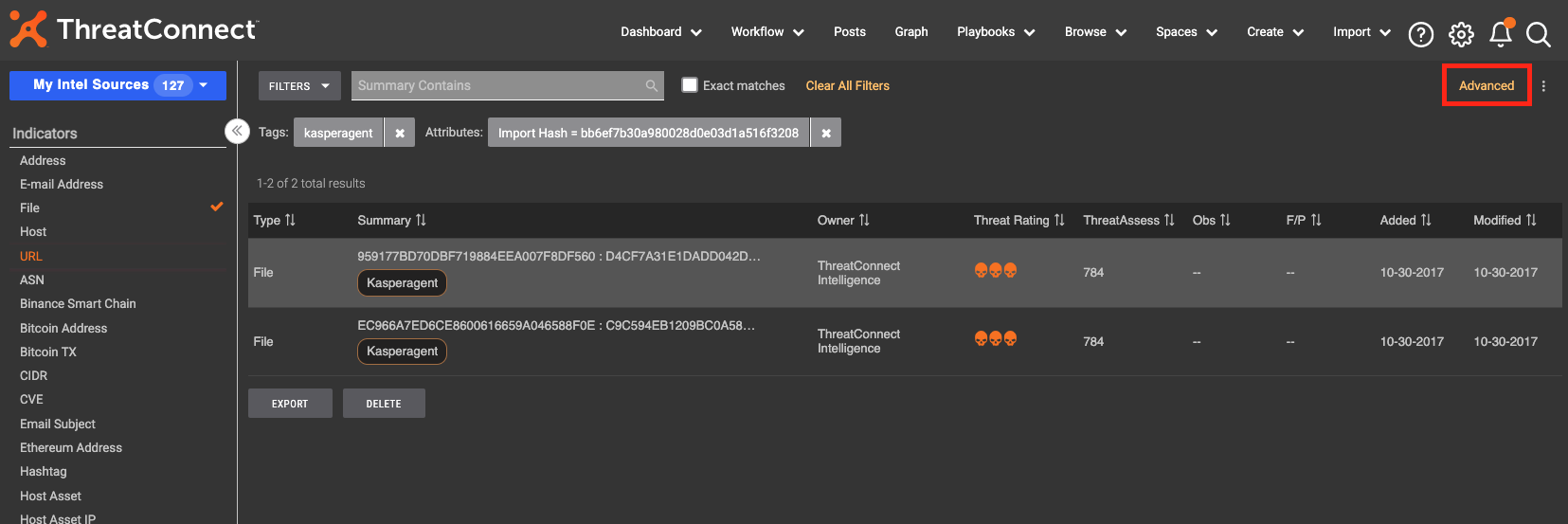
Task: Expand the Workflow menu
Action: tap(767, 31)
